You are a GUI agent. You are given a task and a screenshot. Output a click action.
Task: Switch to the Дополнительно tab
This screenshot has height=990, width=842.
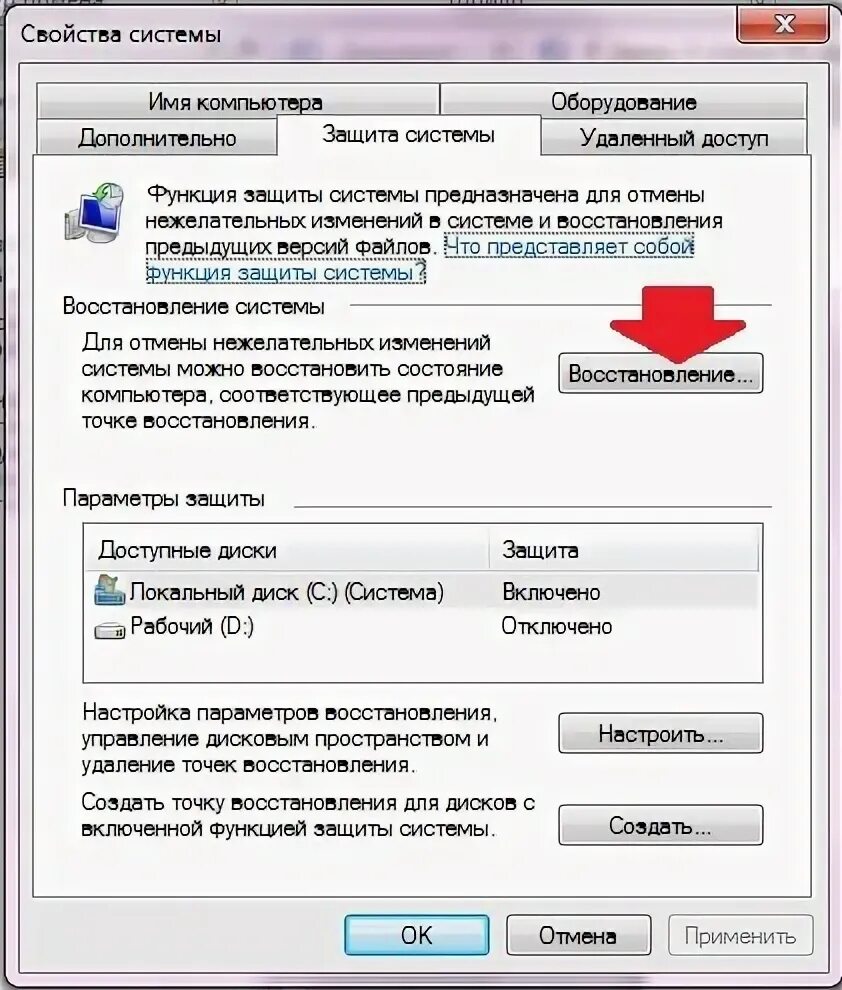[157, 137]
